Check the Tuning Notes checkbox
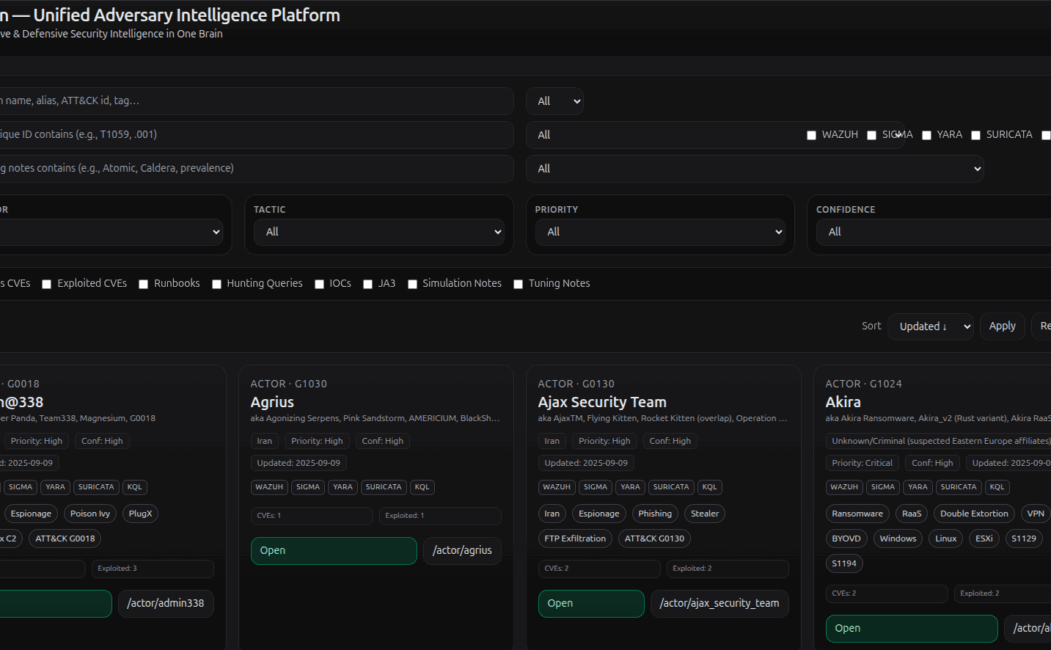The height and width of the screenshot is (650, 1051). click(518, 284)
